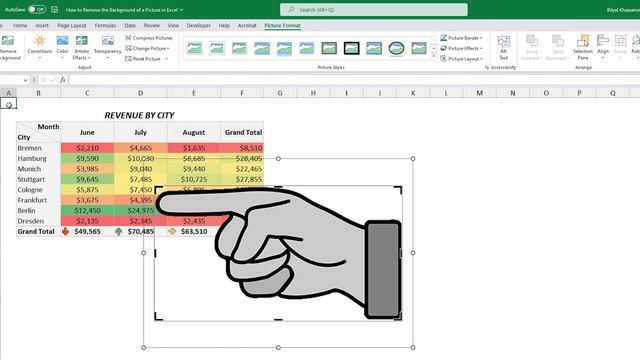
Task: Select Munich July cell $9,040
Action: pos(140,169)
